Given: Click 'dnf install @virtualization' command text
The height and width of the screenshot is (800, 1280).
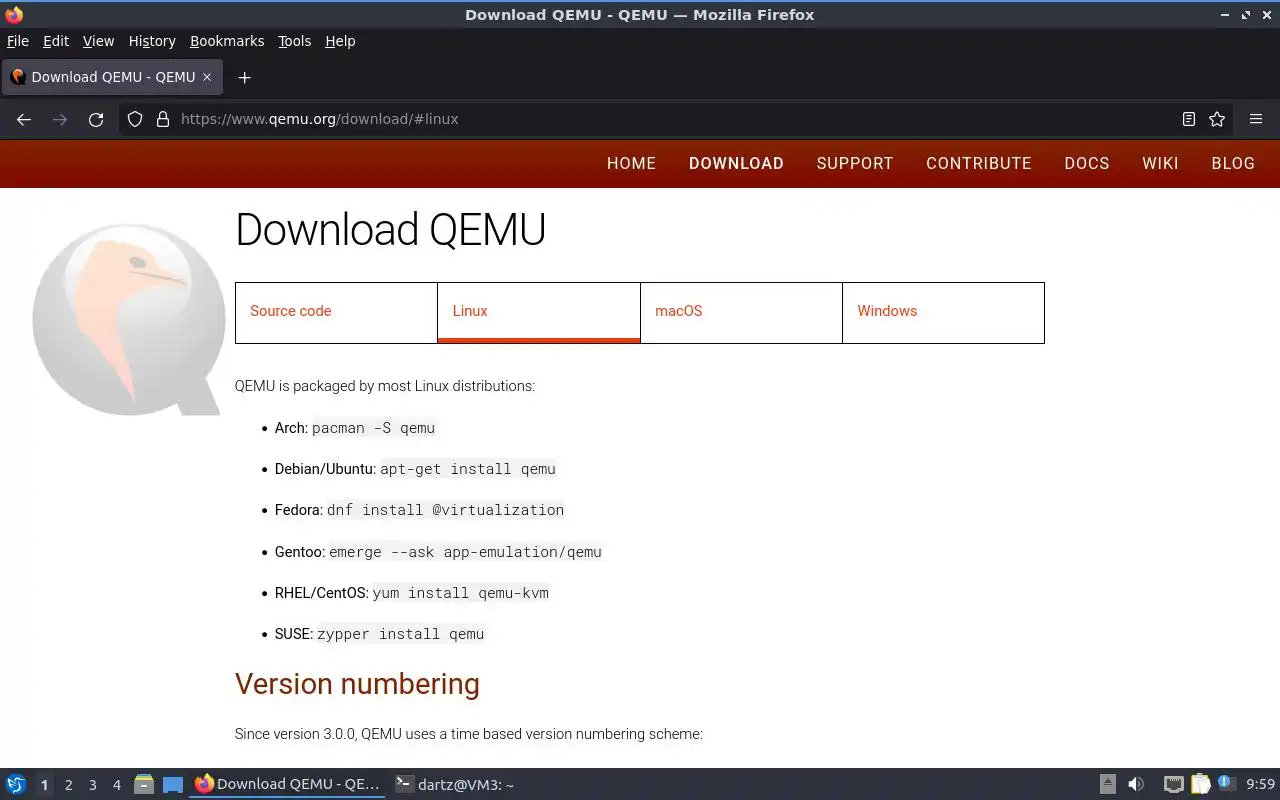Looking at the screenshot, I should 445,510.
